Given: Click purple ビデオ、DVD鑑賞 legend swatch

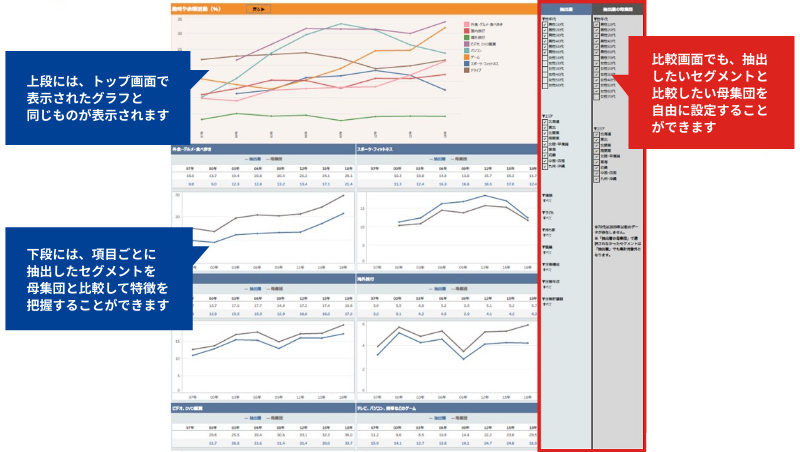Looking at the screenshot, I should point(466,44).
